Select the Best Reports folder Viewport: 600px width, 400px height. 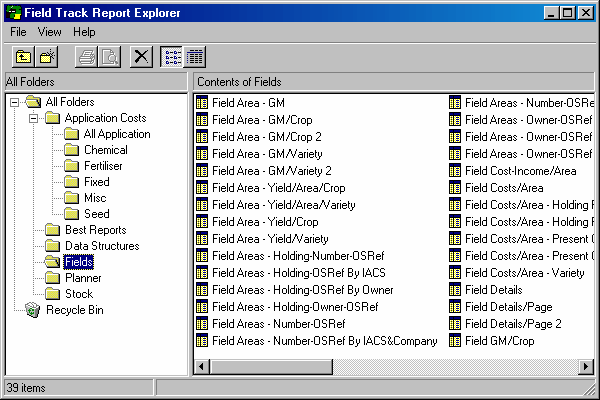[x=96, y=230]
